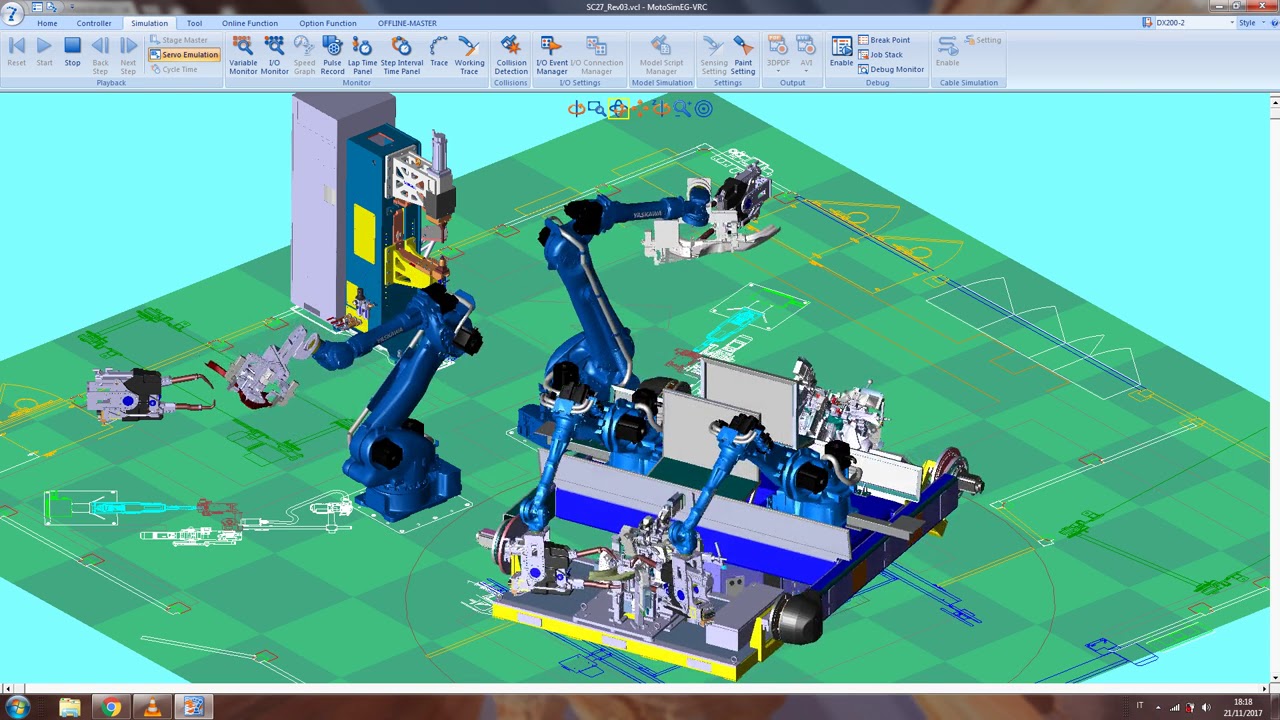
Task: Stop the running simulation
Action: coord(72,51)
